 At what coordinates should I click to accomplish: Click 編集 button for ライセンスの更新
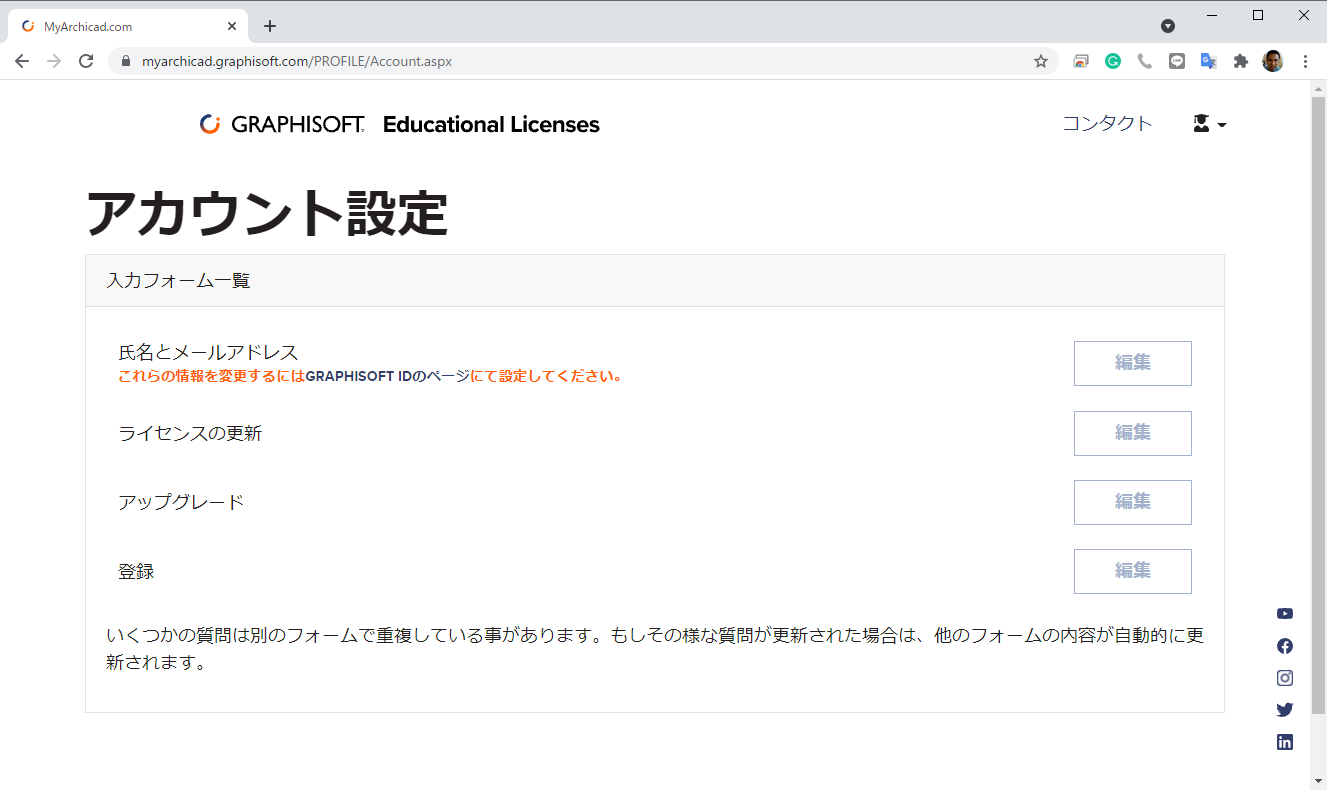(1132, 433)
